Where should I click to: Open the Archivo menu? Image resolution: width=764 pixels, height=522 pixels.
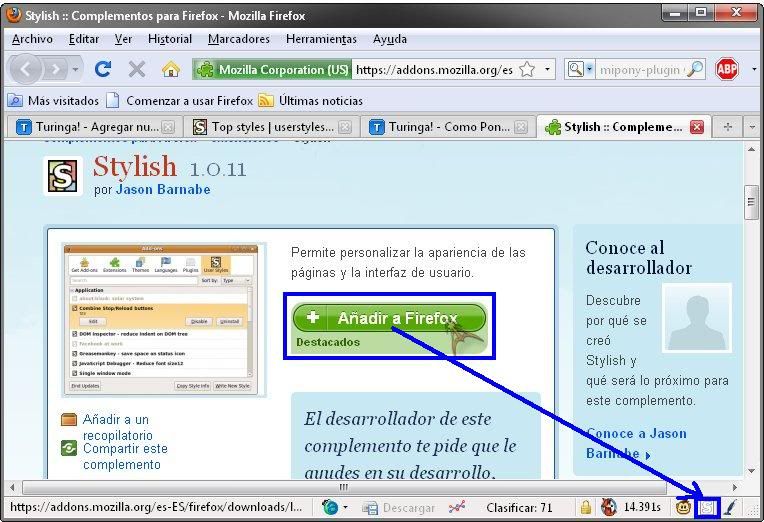[32, 39]
